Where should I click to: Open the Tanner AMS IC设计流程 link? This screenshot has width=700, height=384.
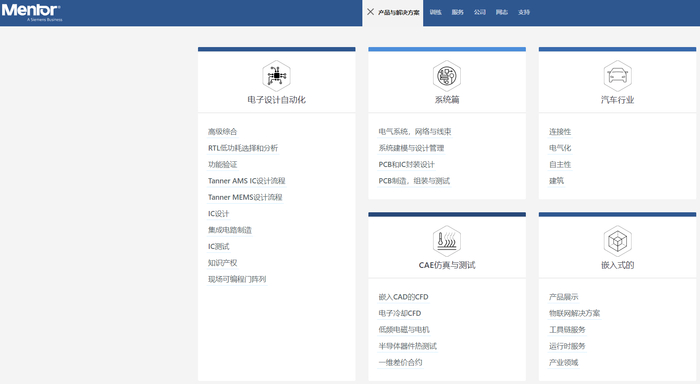click(x=246, y=181)
